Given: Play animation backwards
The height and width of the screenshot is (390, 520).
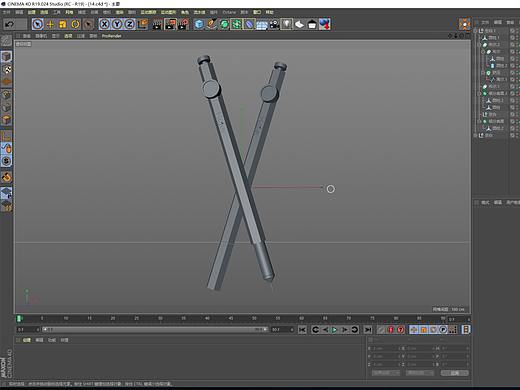Looking at the screenshot, I should 325,330.
